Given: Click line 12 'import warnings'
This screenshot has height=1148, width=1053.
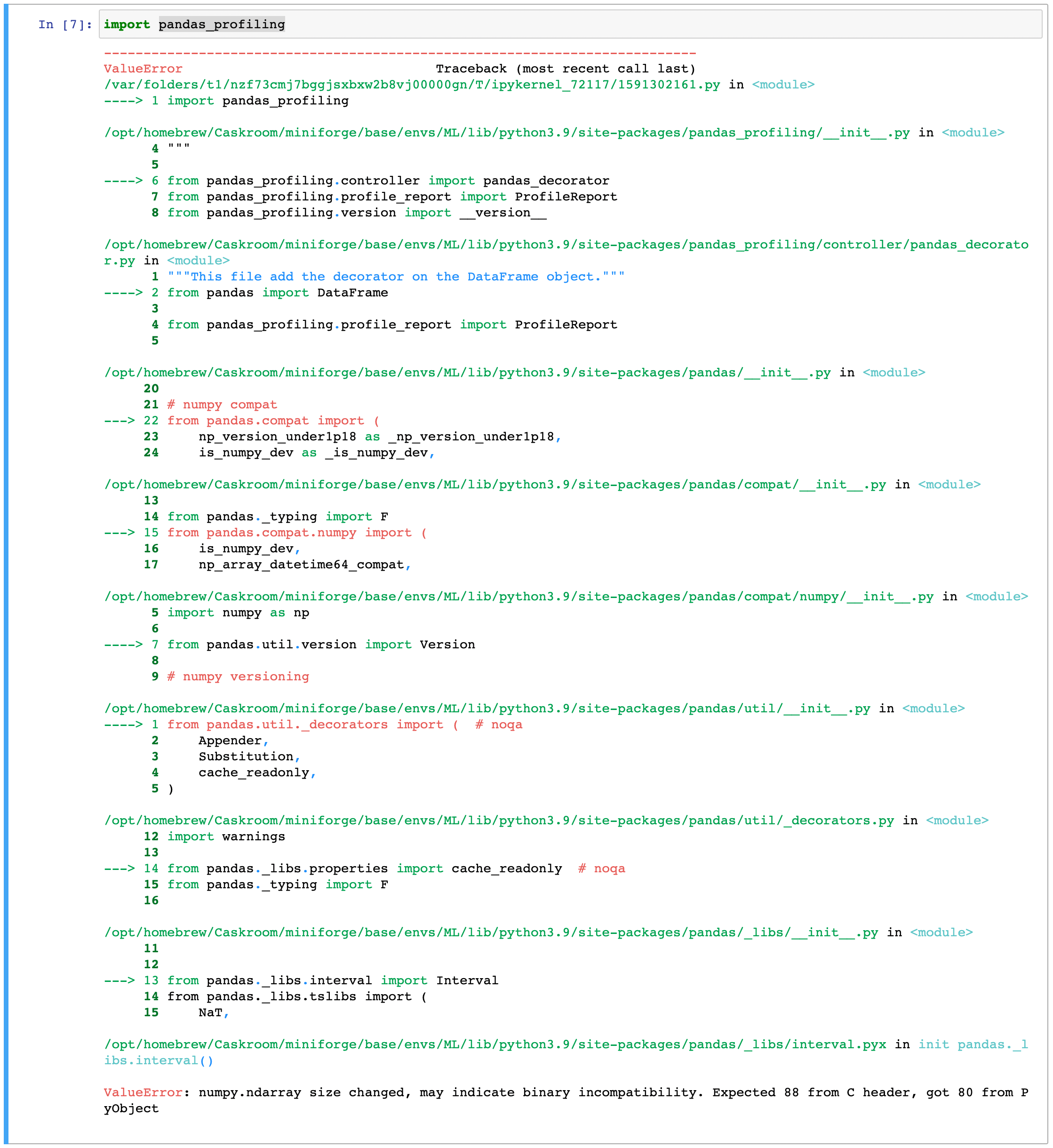Looking at the screenshot, I should click(x=226, y=837).
